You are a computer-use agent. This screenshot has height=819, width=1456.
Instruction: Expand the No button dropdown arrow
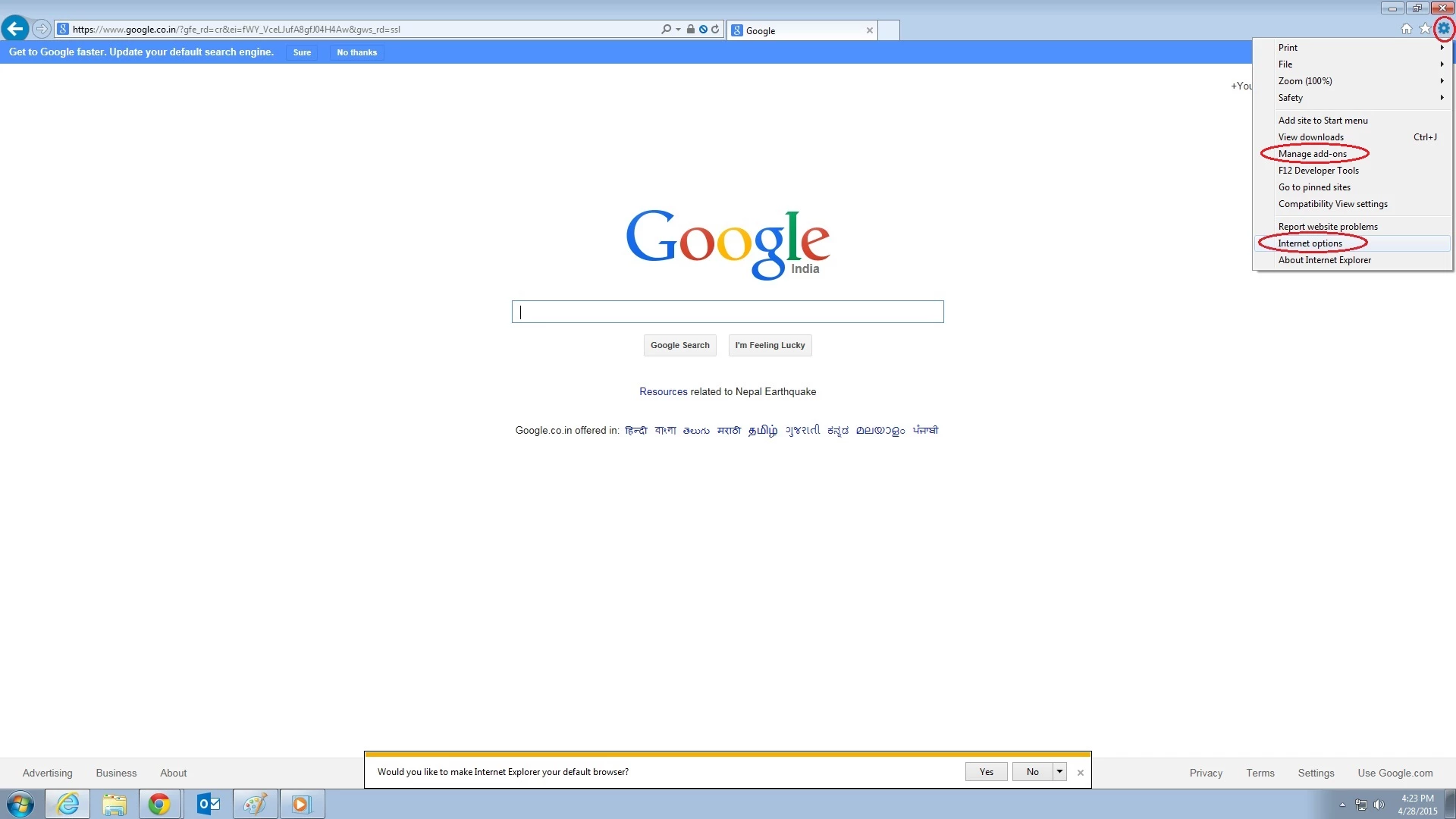[x=1059, y=772]
